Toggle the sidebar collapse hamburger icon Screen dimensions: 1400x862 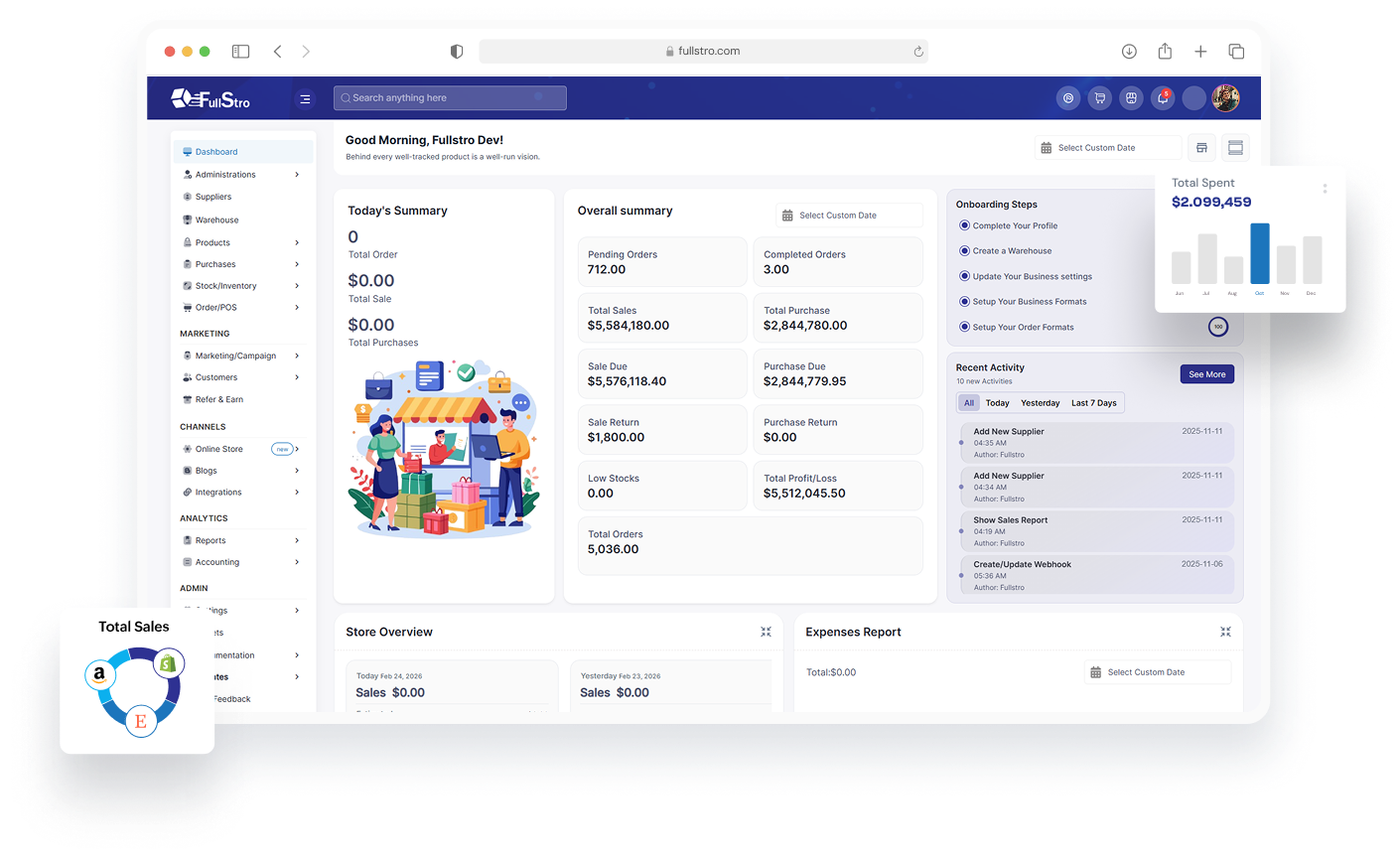[x=305, y=98]
